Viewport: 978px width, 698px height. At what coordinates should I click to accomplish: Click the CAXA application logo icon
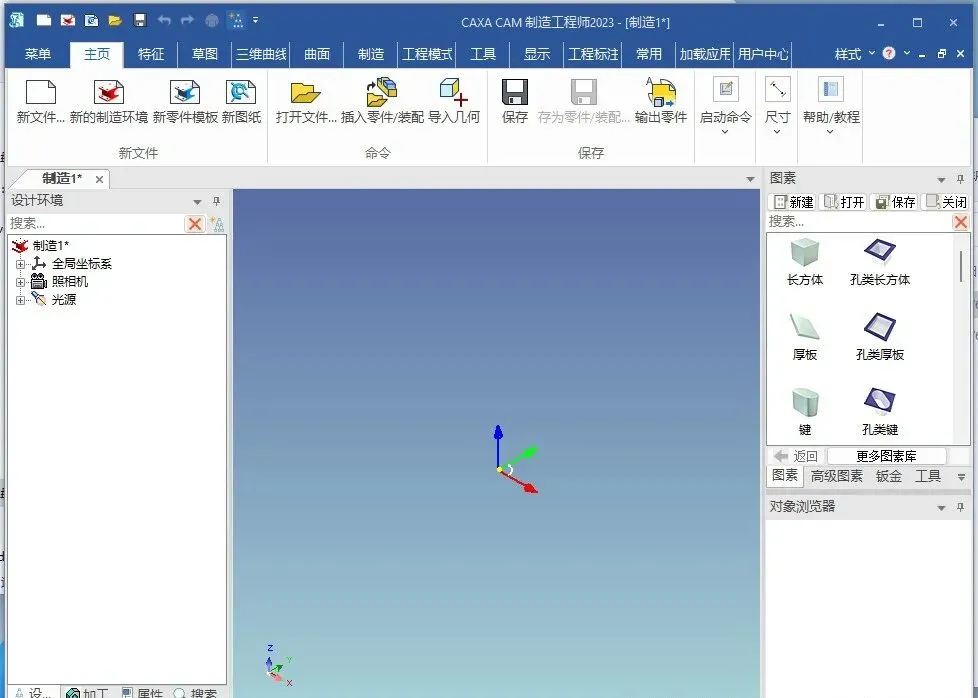coord(17,21)
